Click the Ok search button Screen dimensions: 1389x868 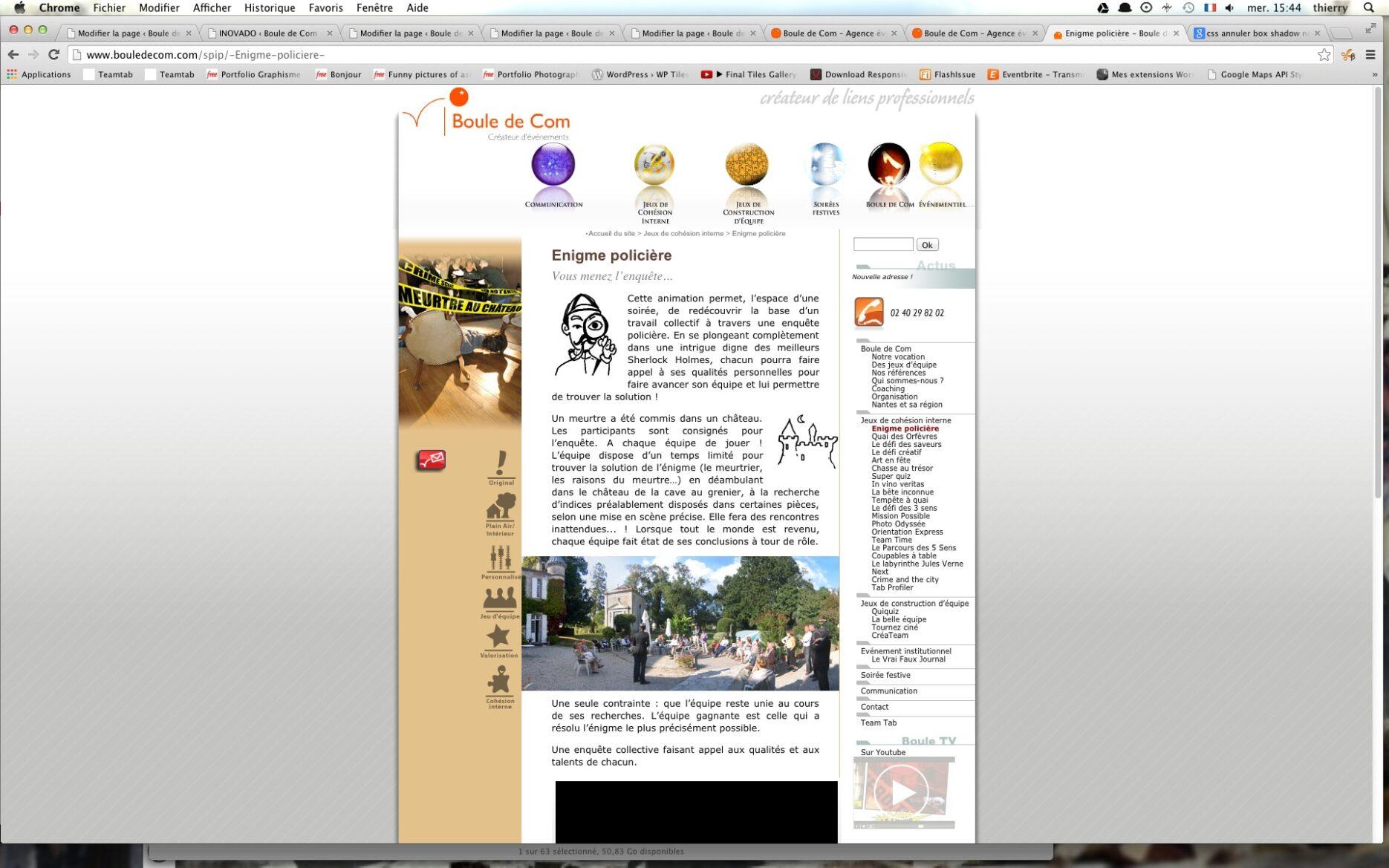point(927,245)
